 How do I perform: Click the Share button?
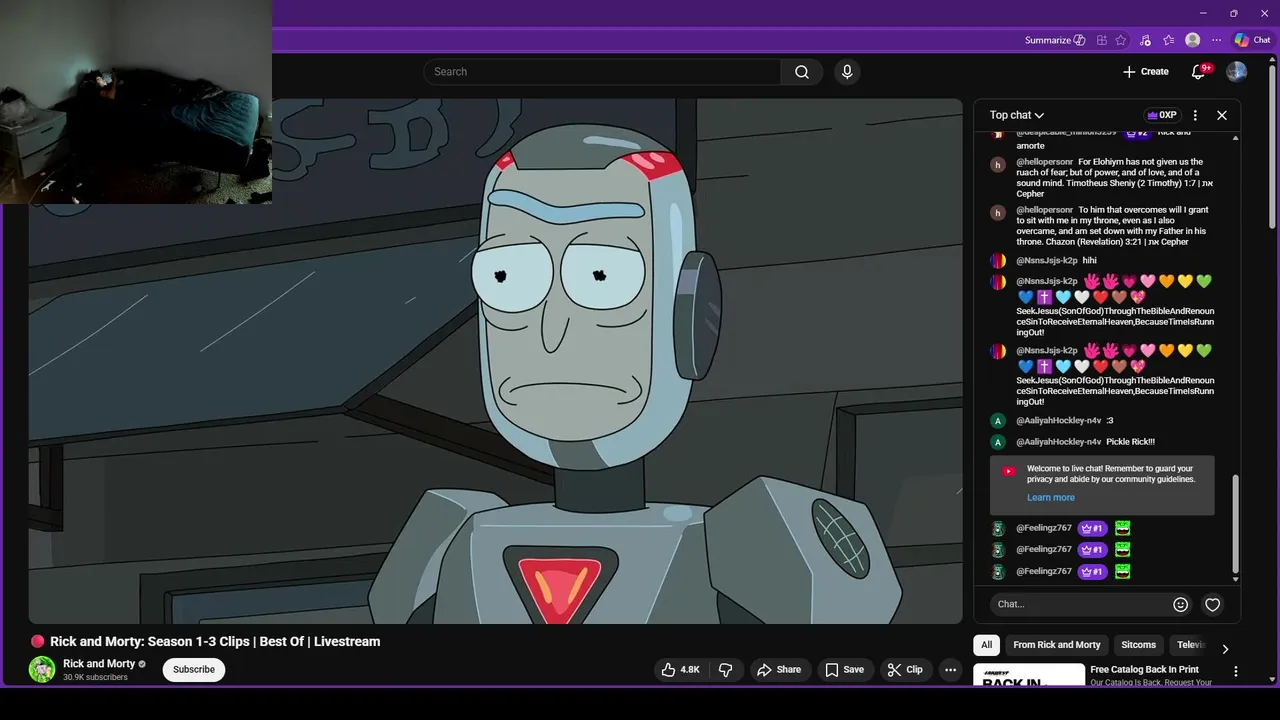(x=779, y=670)
